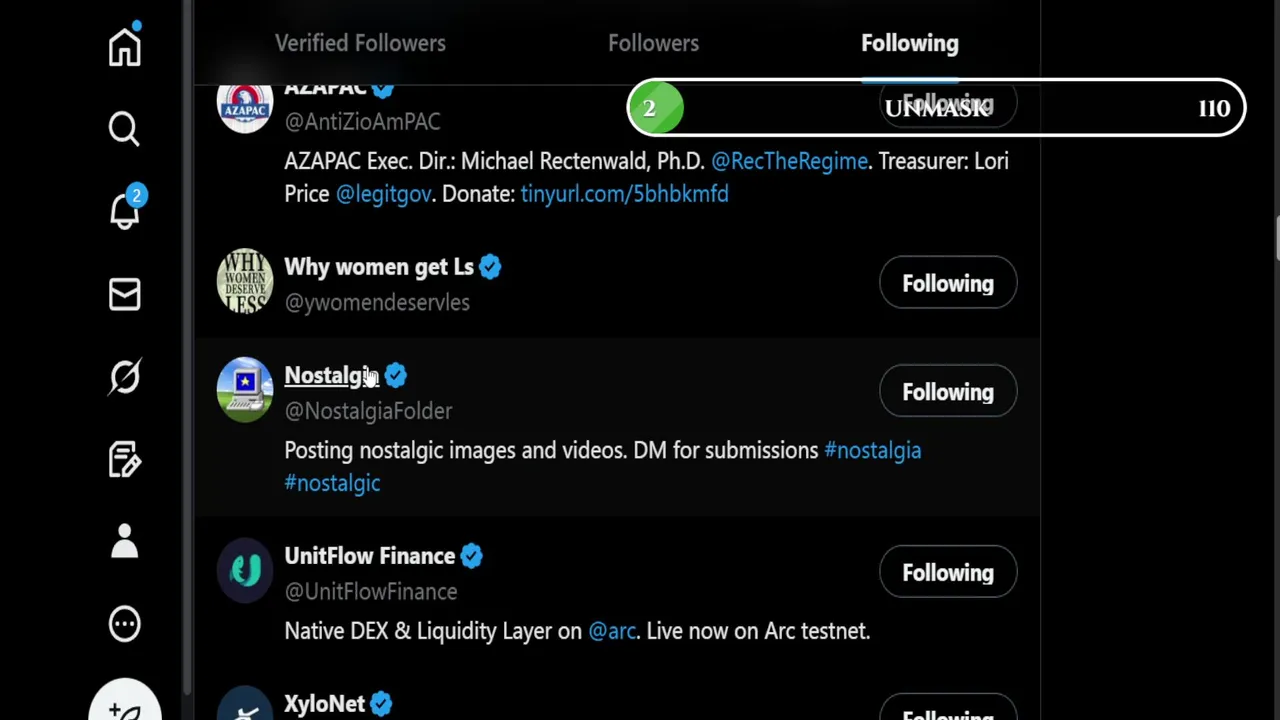1280x720 pixels.
Task: Open the @RecTheRegime mention link
Action: 789,161
